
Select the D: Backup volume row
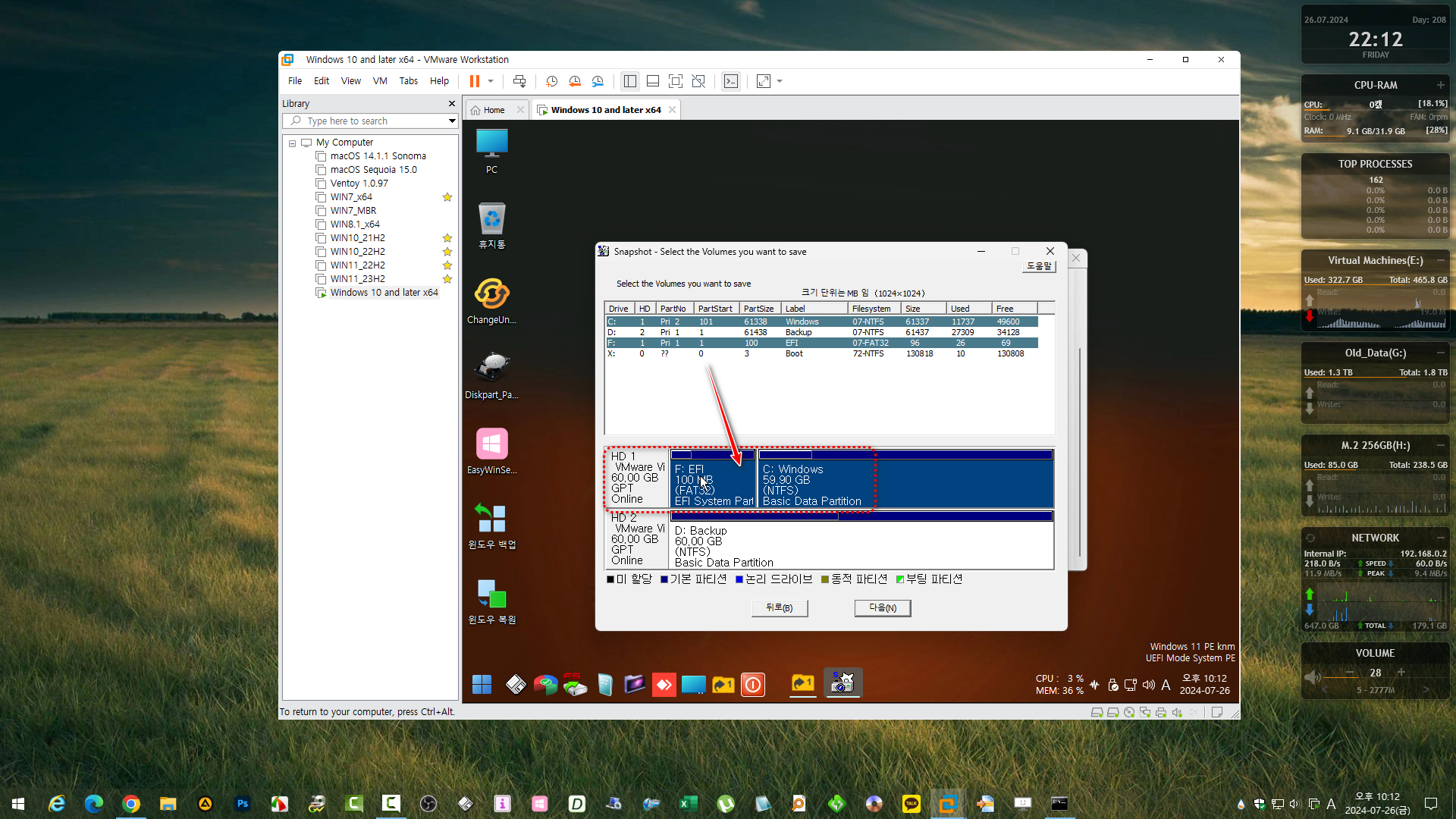tap(821, 332)
